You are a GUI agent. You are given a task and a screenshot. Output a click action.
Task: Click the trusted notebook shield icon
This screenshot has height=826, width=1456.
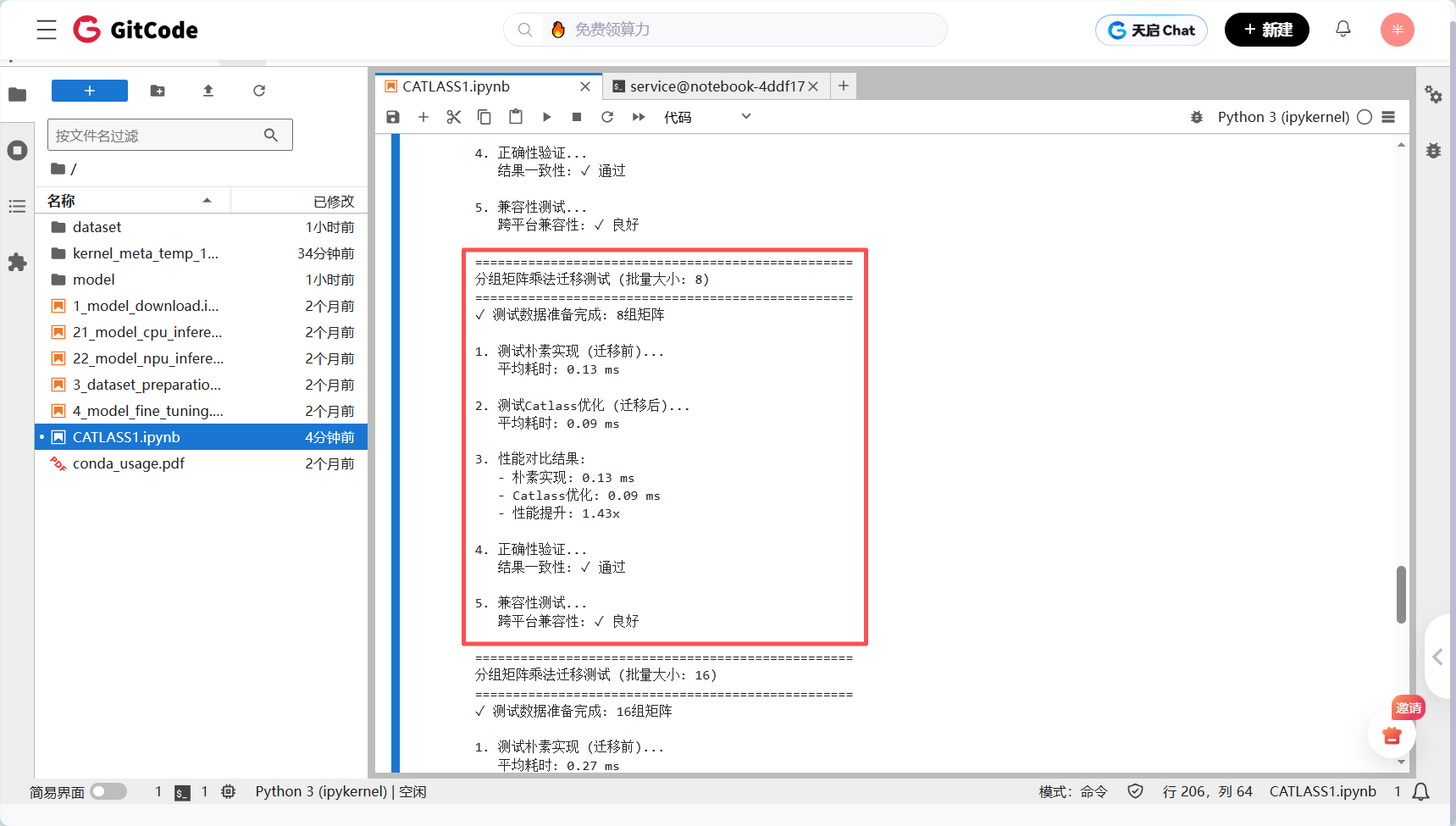point(1135,791)
